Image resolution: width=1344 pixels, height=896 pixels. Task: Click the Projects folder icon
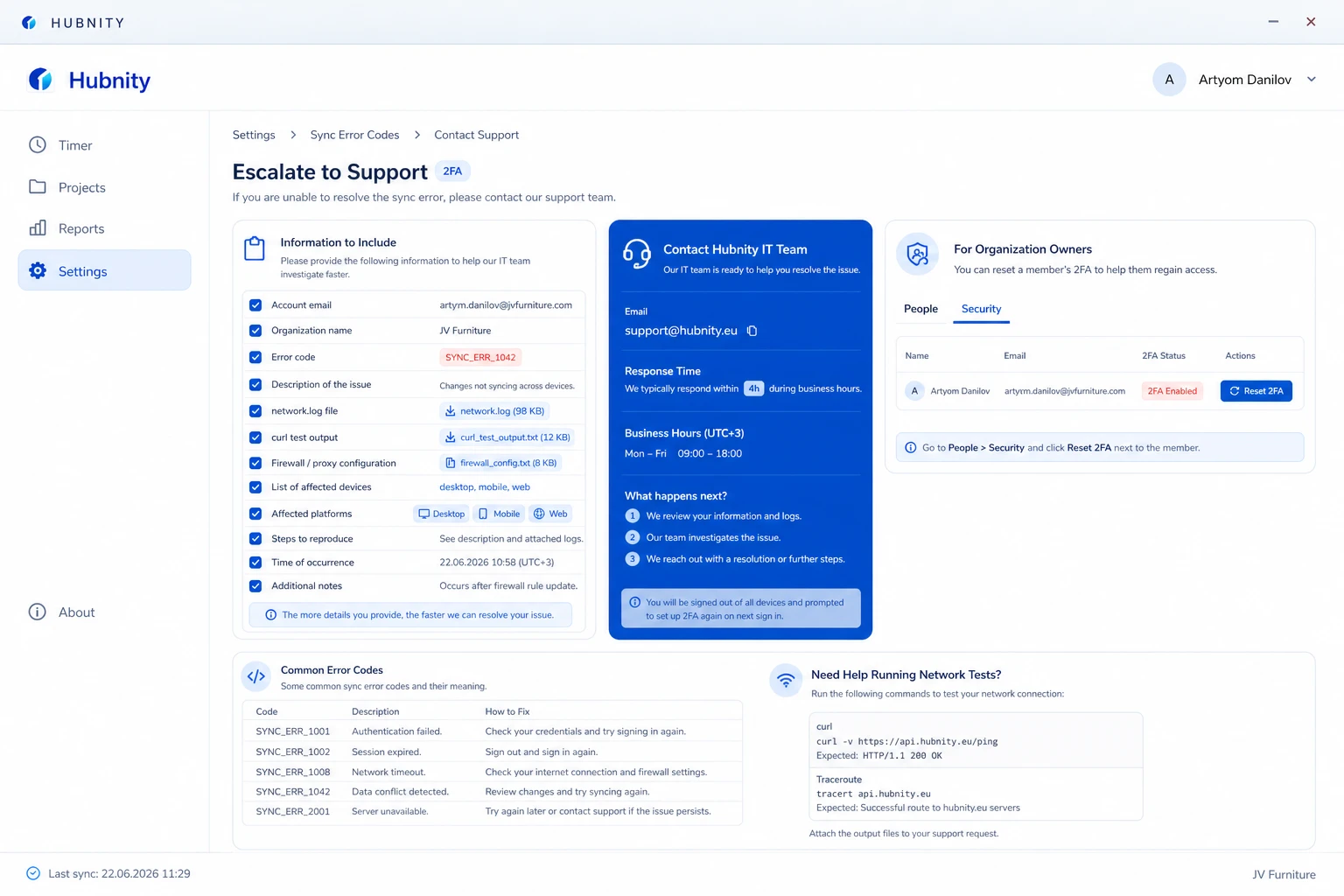38,186
